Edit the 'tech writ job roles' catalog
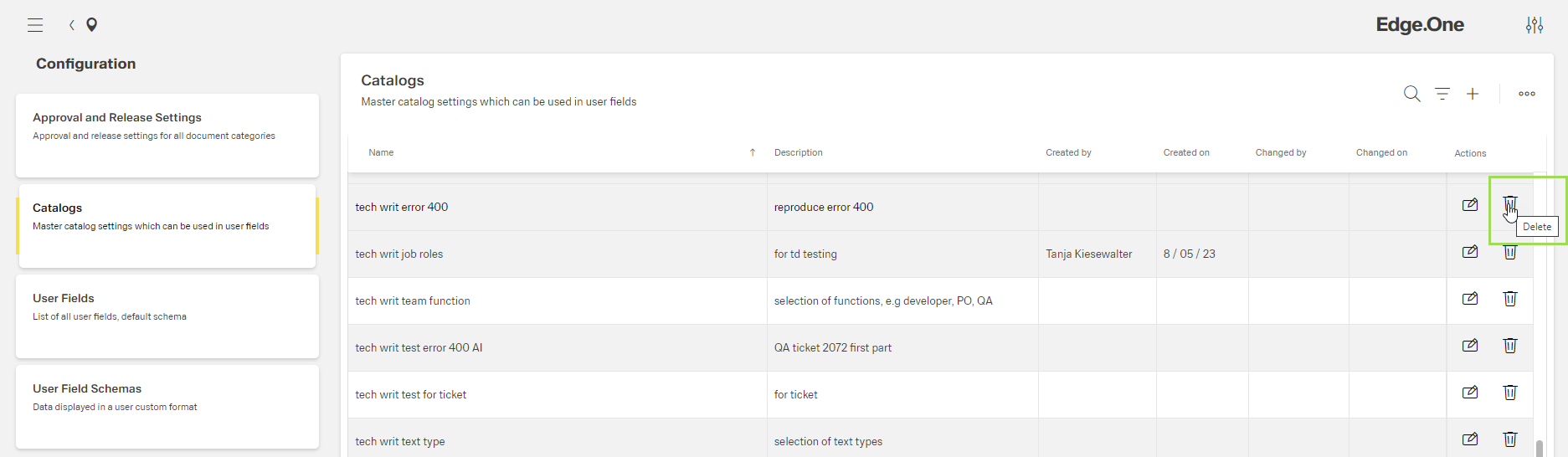 (1469, 252)
